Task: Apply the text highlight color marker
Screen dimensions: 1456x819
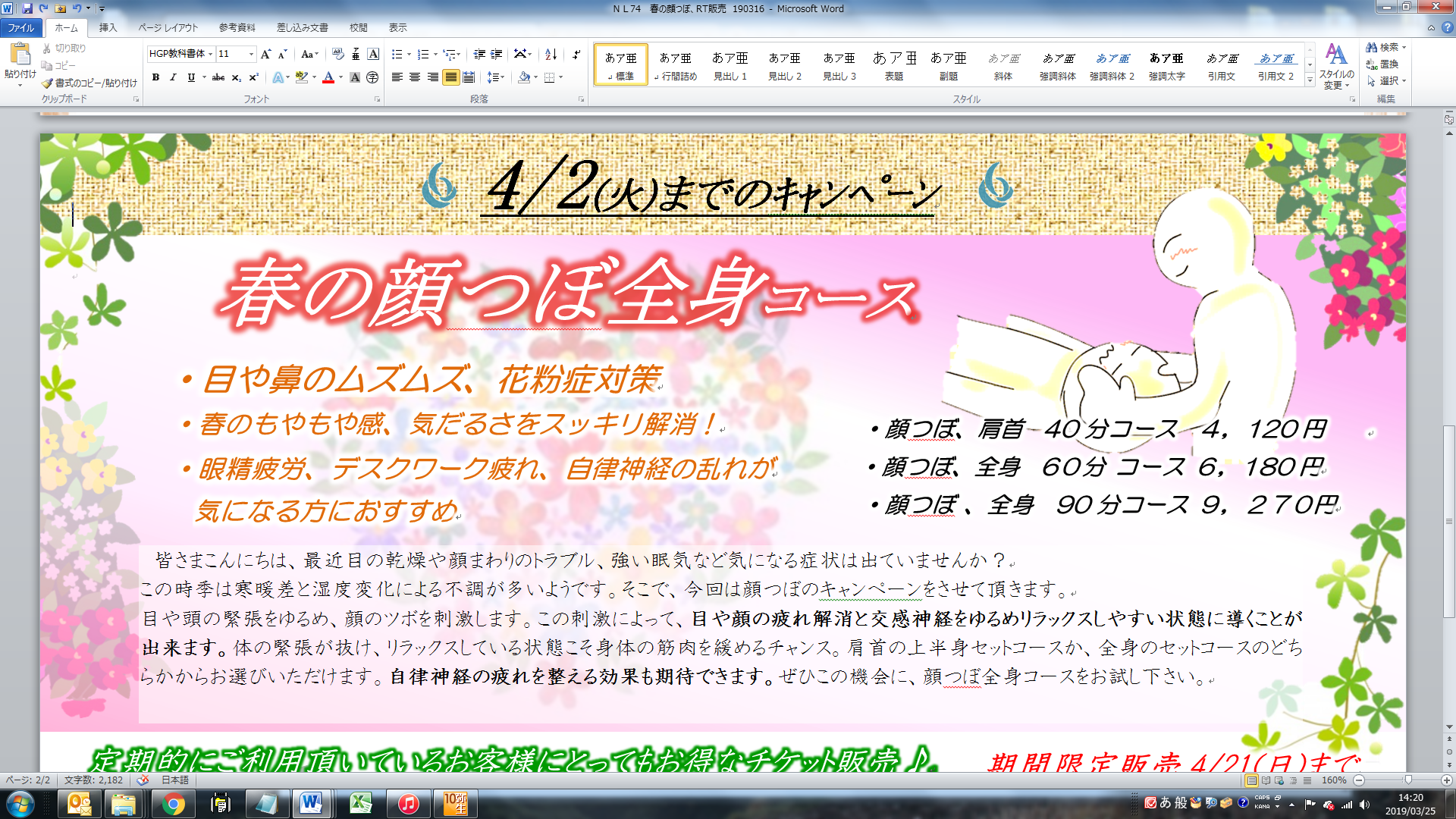Action: pos(301,77)
